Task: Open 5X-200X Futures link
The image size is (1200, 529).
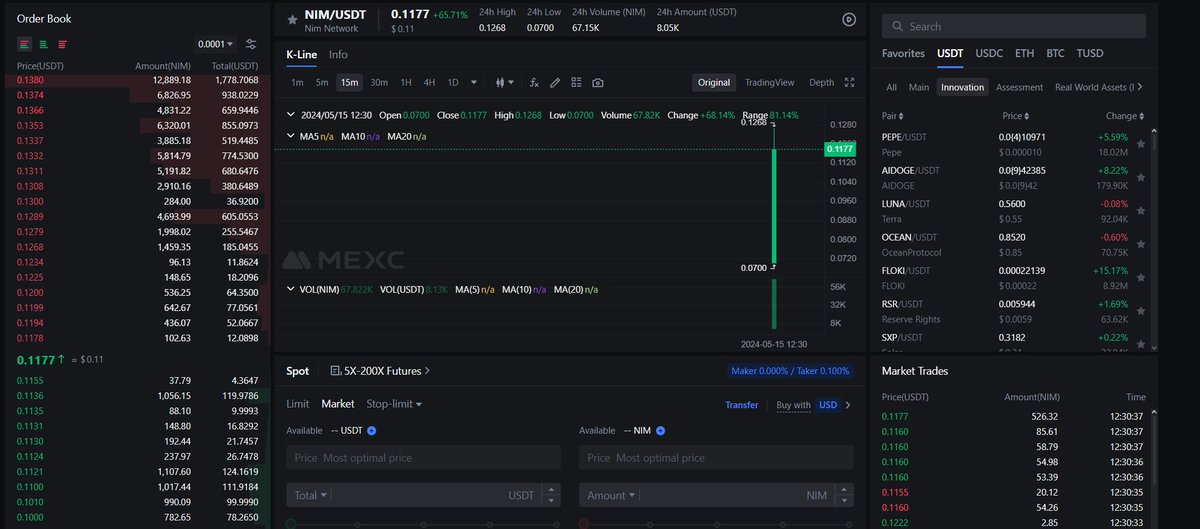Action: [x=380, y=370]
